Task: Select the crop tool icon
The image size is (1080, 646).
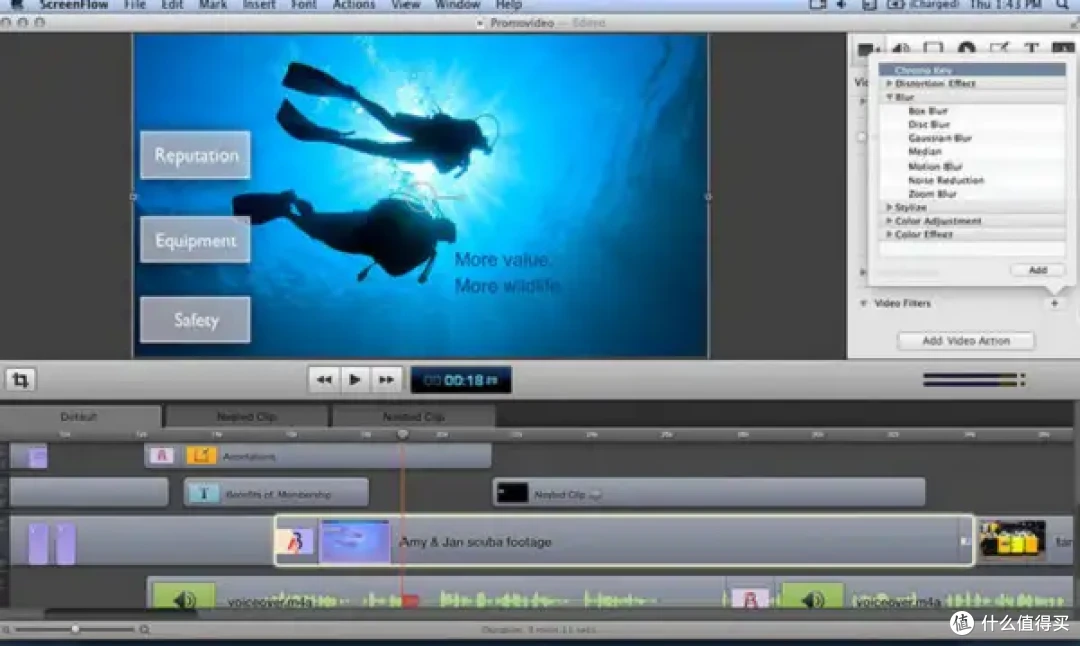Action: [20, 379]
